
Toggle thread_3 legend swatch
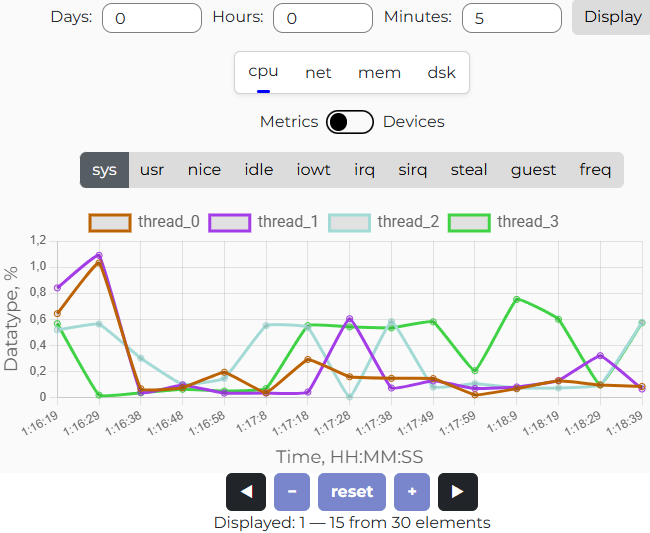click(469, 222)
